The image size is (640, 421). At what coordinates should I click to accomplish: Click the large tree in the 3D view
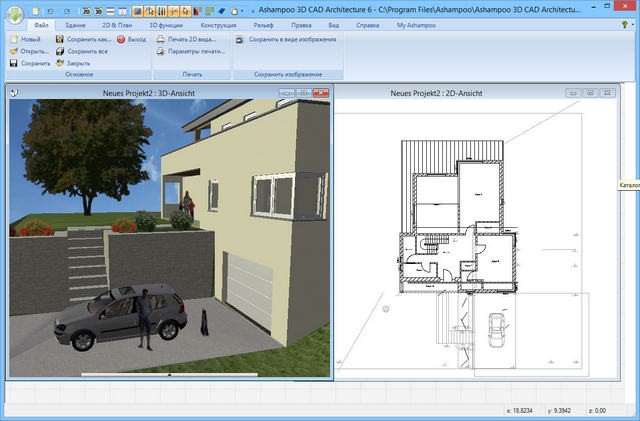point(87,154)
